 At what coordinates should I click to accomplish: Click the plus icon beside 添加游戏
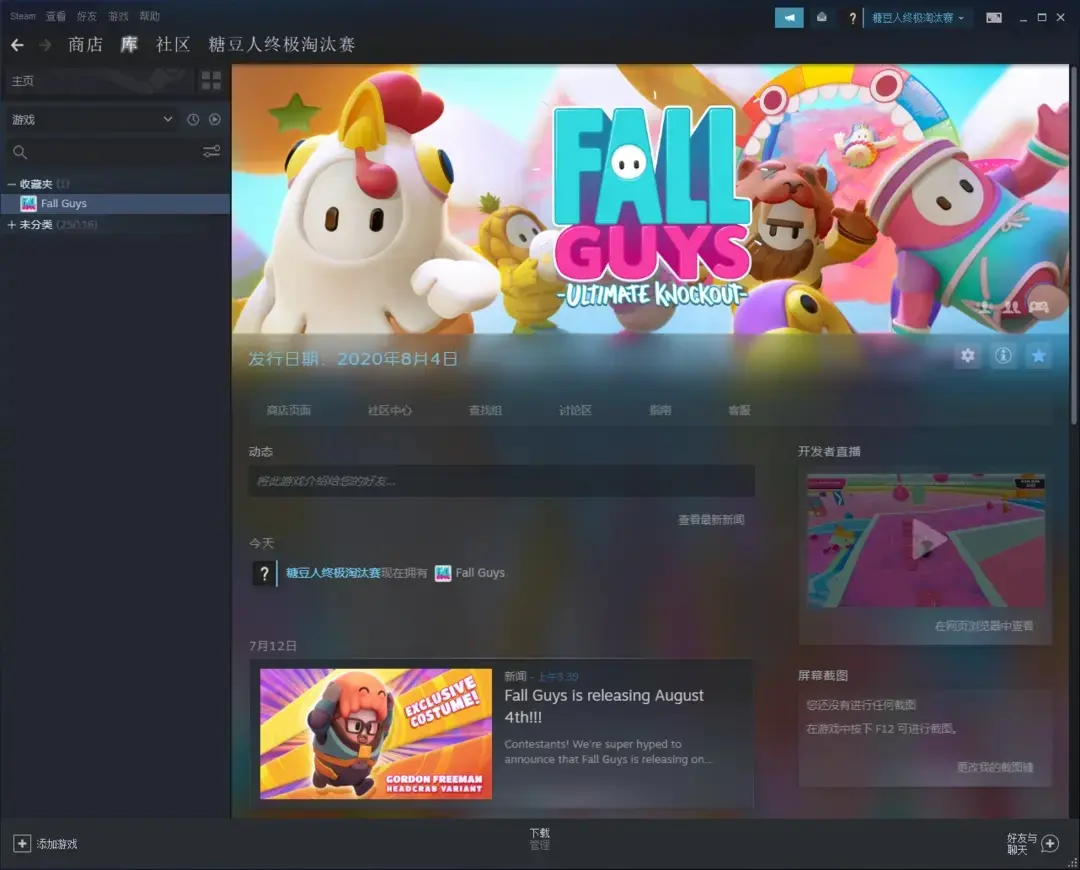click(x=22, y=844)
